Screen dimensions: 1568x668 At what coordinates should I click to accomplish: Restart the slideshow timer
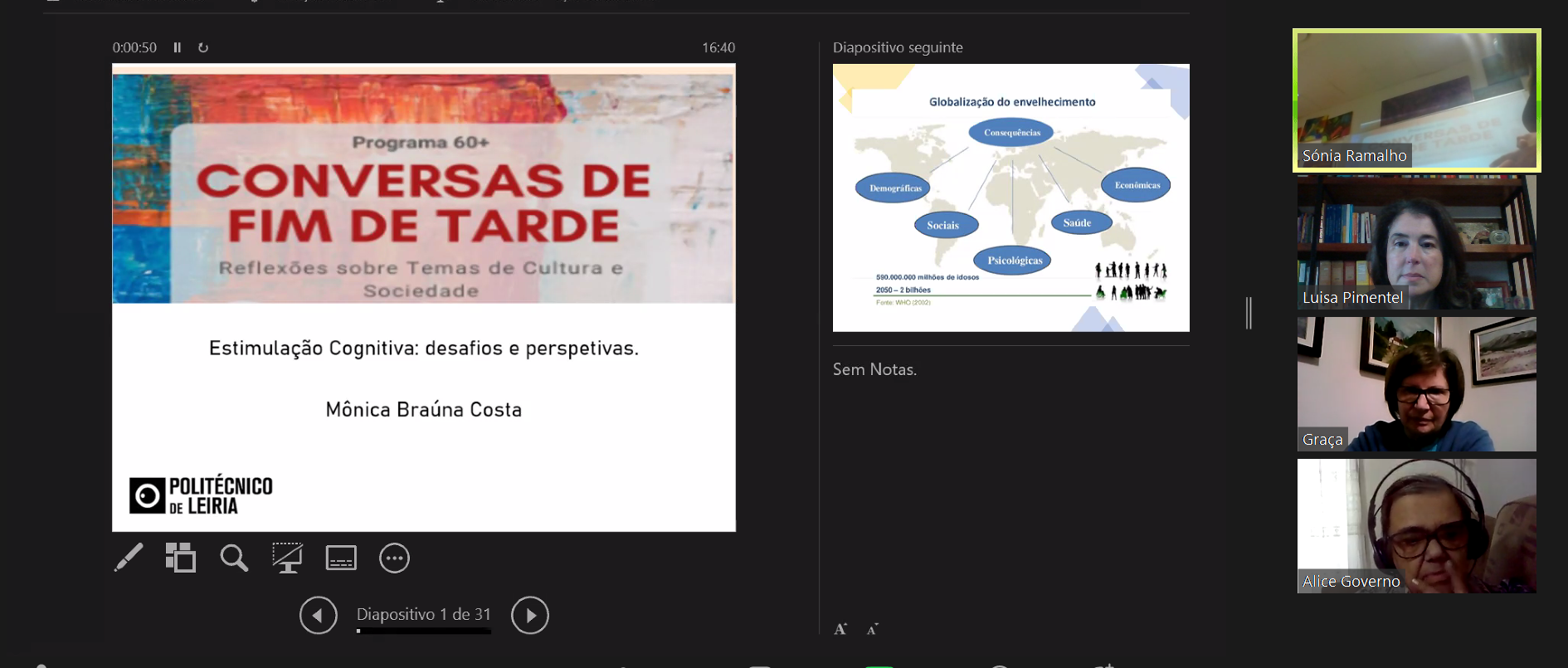tap(203, 48)
